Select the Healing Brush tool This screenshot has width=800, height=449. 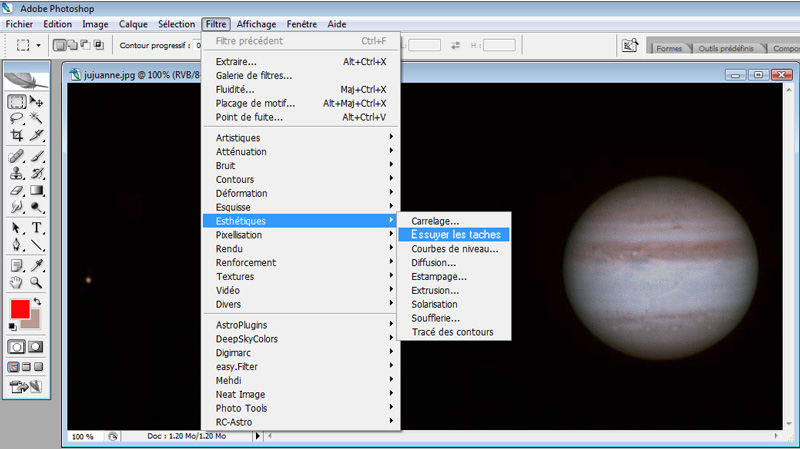pos(17,156)
